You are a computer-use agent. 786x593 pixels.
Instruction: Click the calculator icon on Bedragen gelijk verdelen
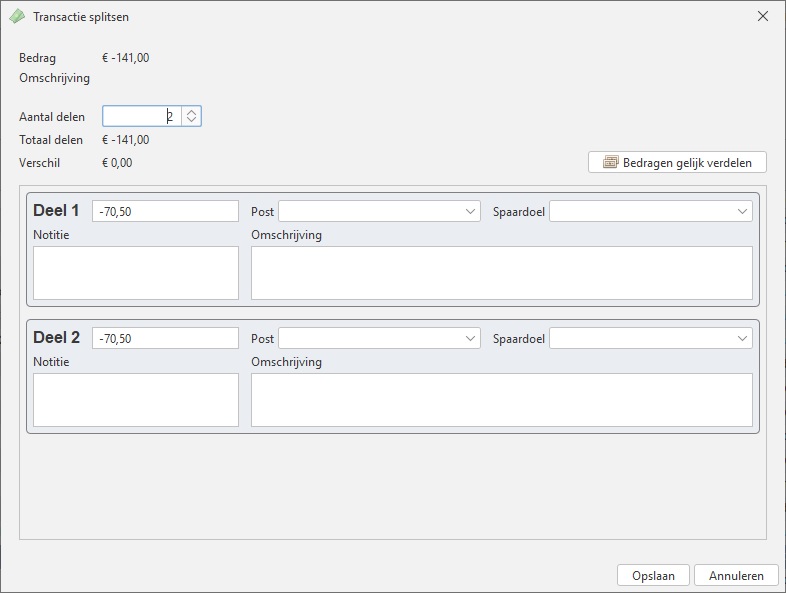[x=610, y=162]
